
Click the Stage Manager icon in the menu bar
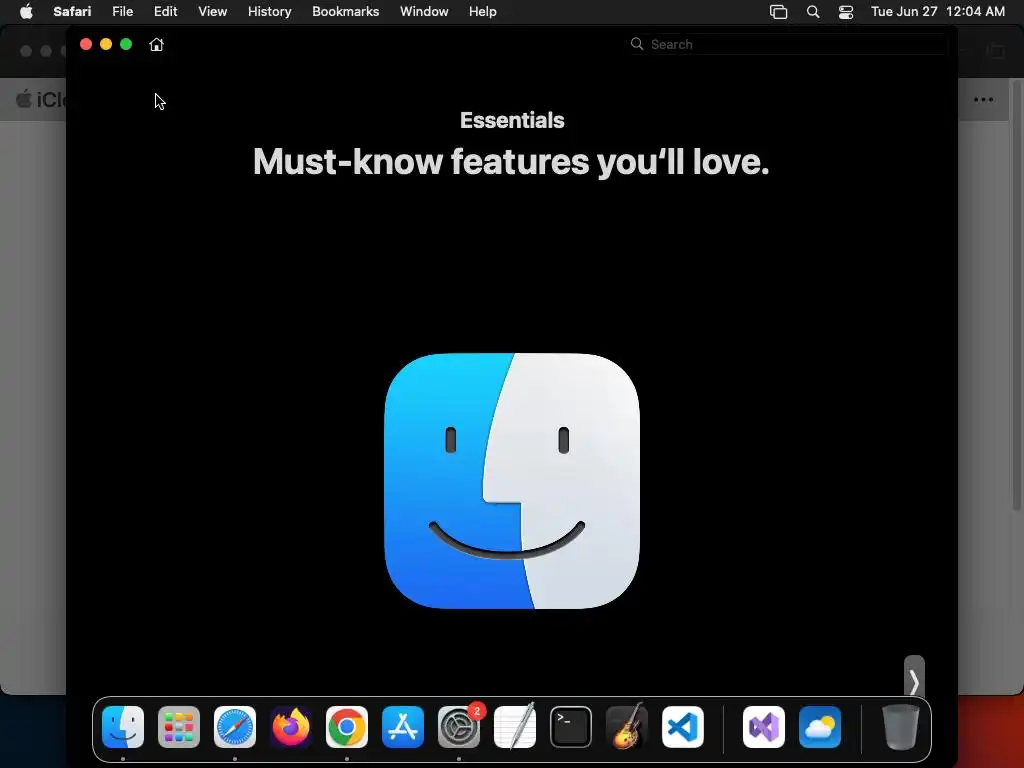(778, 12)
